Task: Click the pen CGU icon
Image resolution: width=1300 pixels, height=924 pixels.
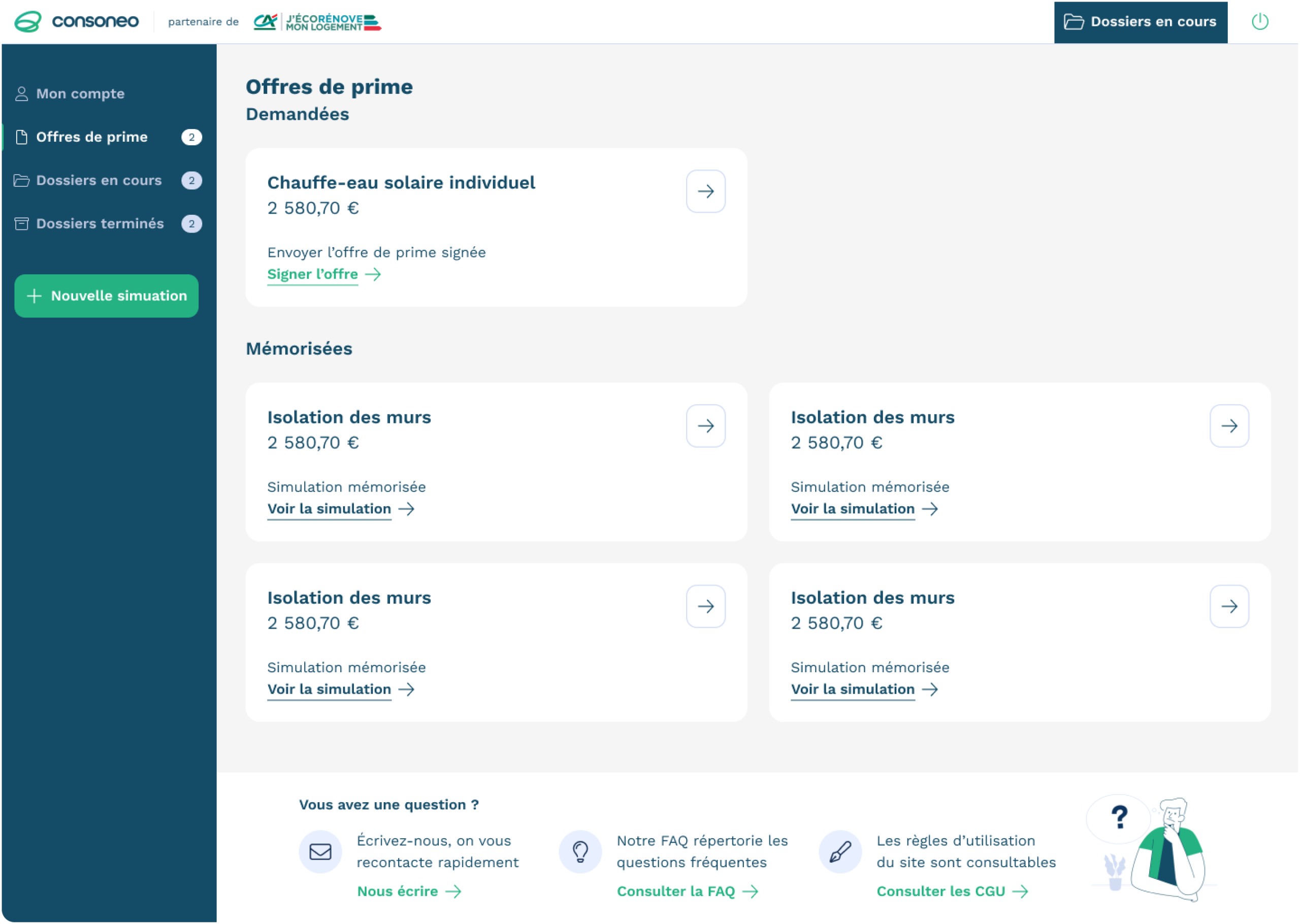Action: (840, 851)
